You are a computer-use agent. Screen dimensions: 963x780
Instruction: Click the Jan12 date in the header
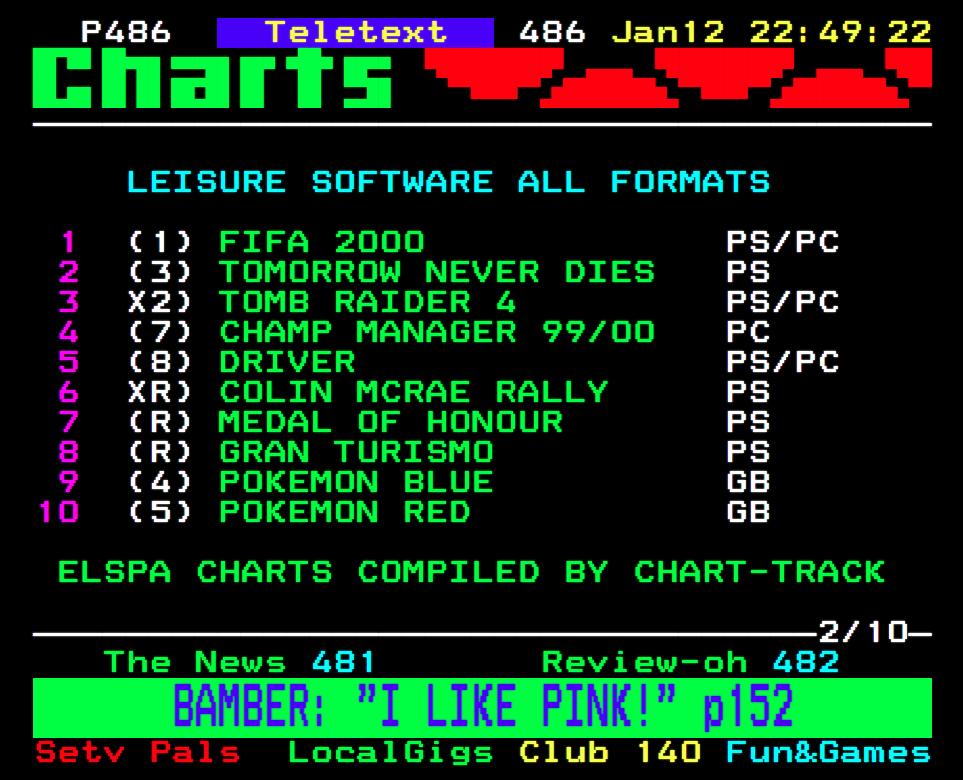coord(668,32)
